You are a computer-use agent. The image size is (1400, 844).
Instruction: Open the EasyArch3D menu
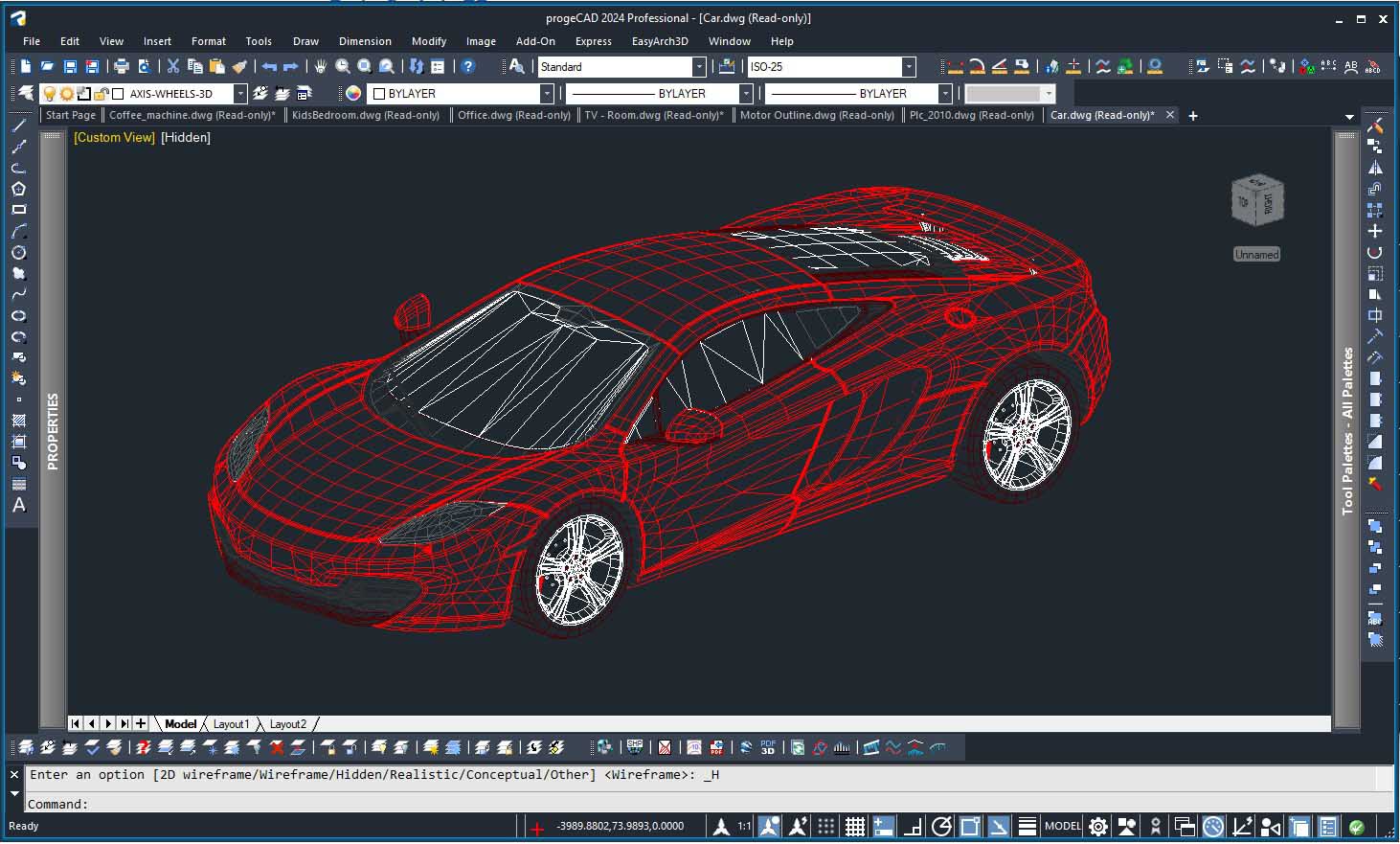pyautogui.click(x=660, y=41)
